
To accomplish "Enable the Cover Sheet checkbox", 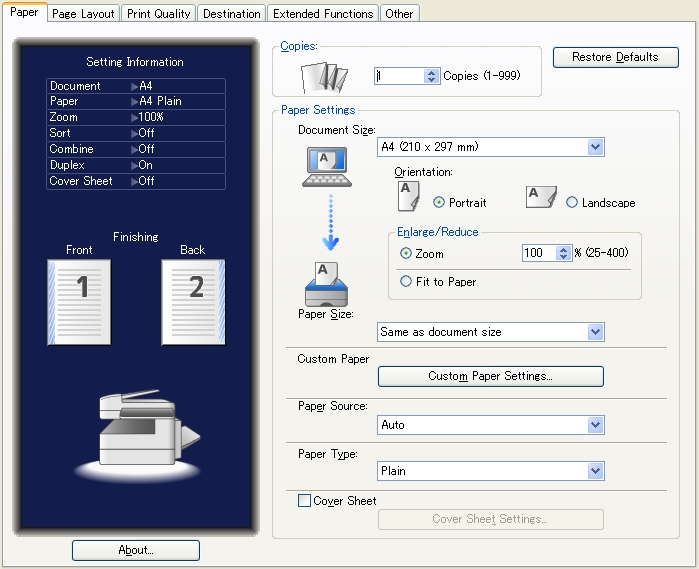I will pyautogui.click(x=305, y=501).
